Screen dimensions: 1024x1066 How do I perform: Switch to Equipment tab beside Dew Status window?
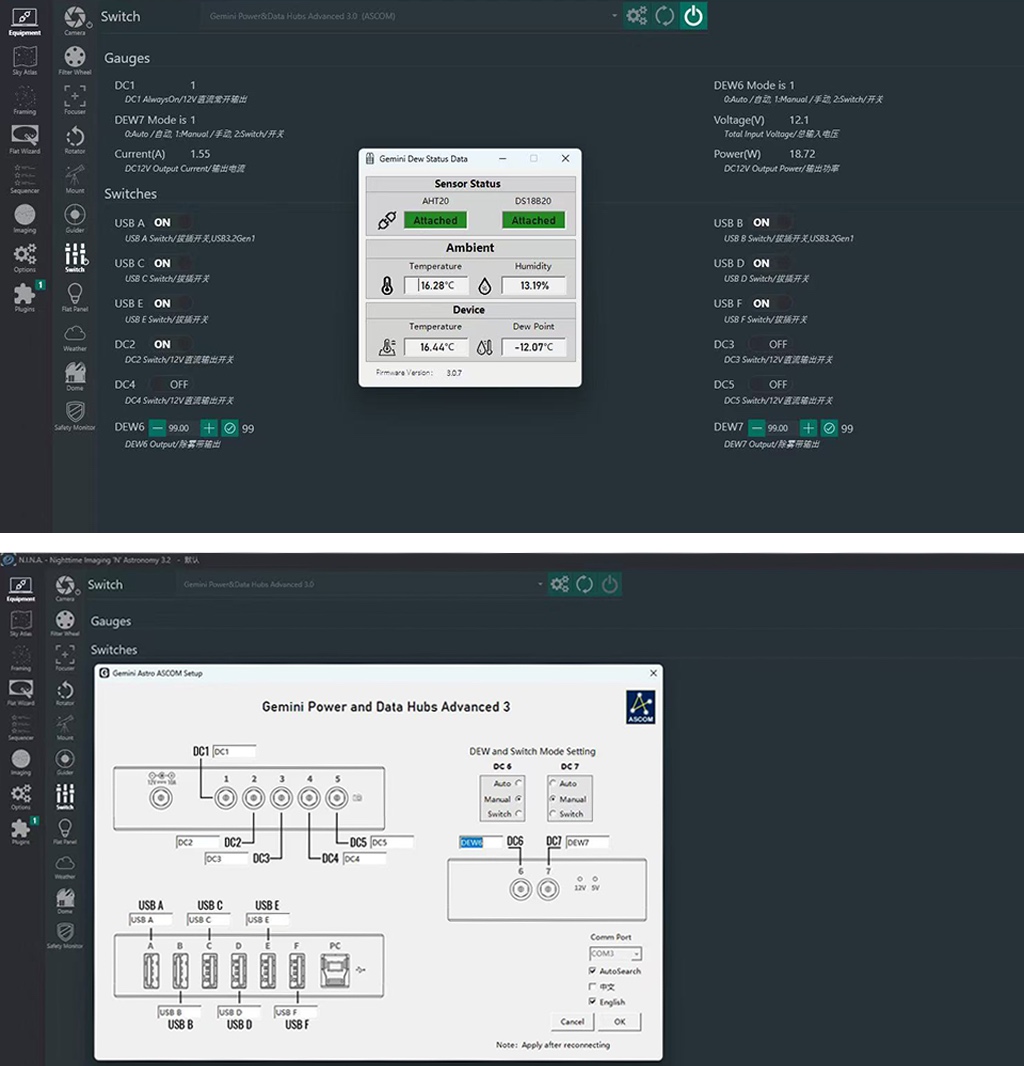click(x=24, y=20)
